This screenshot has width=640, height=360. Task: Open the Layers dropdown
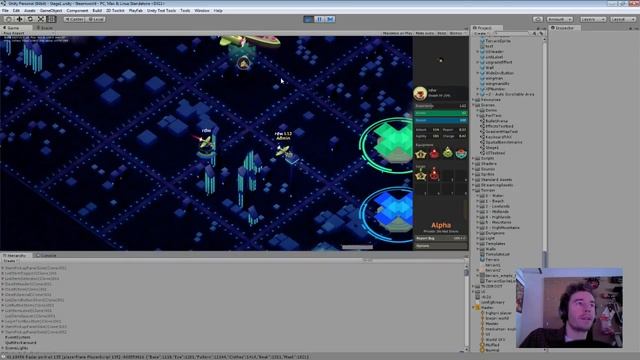click(593, 19)
